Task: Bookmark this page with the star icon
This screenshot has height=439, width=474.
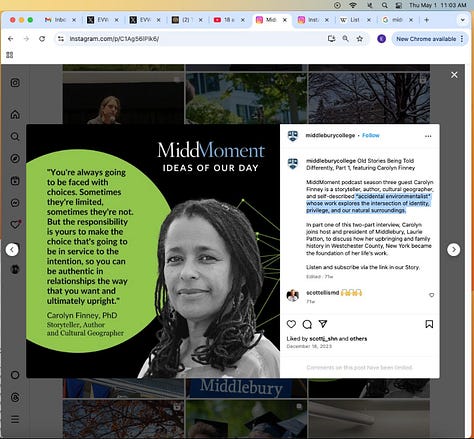Action: 360,39
